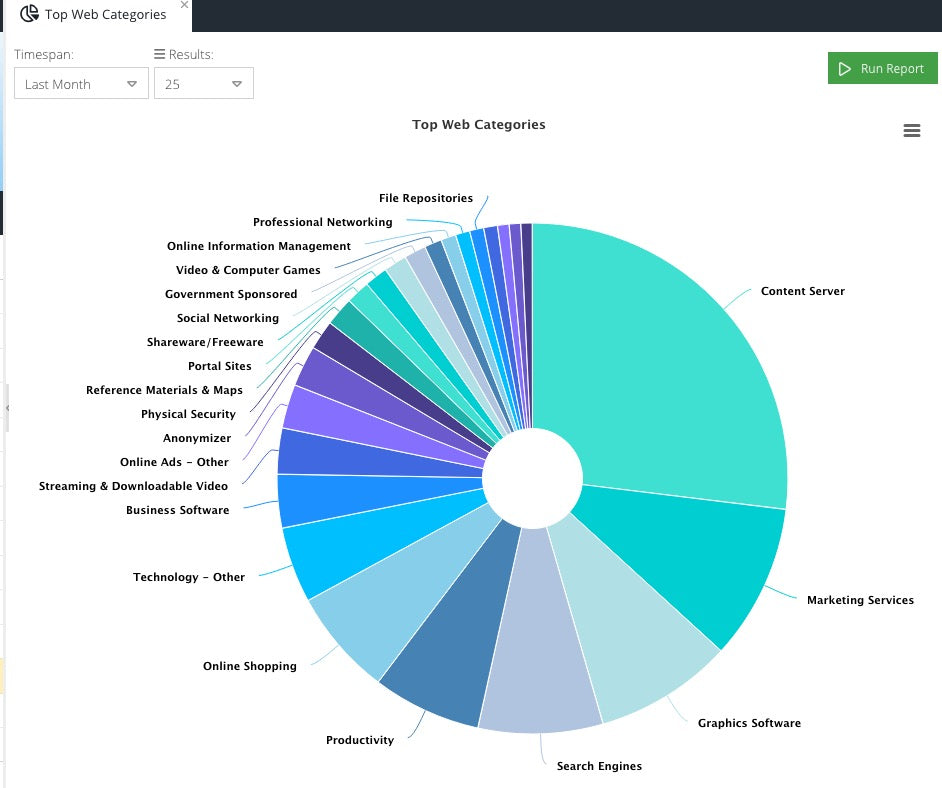Click the pie chart icon in tab

(x=29, y=14)
